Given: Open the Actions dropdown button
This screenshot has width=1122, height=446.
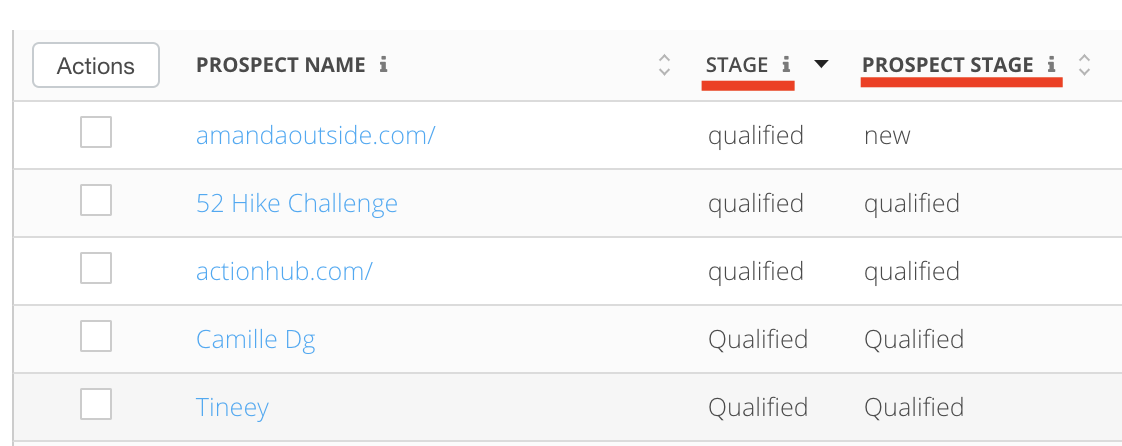Looking at the screenshot, I should tap(96, 66).
